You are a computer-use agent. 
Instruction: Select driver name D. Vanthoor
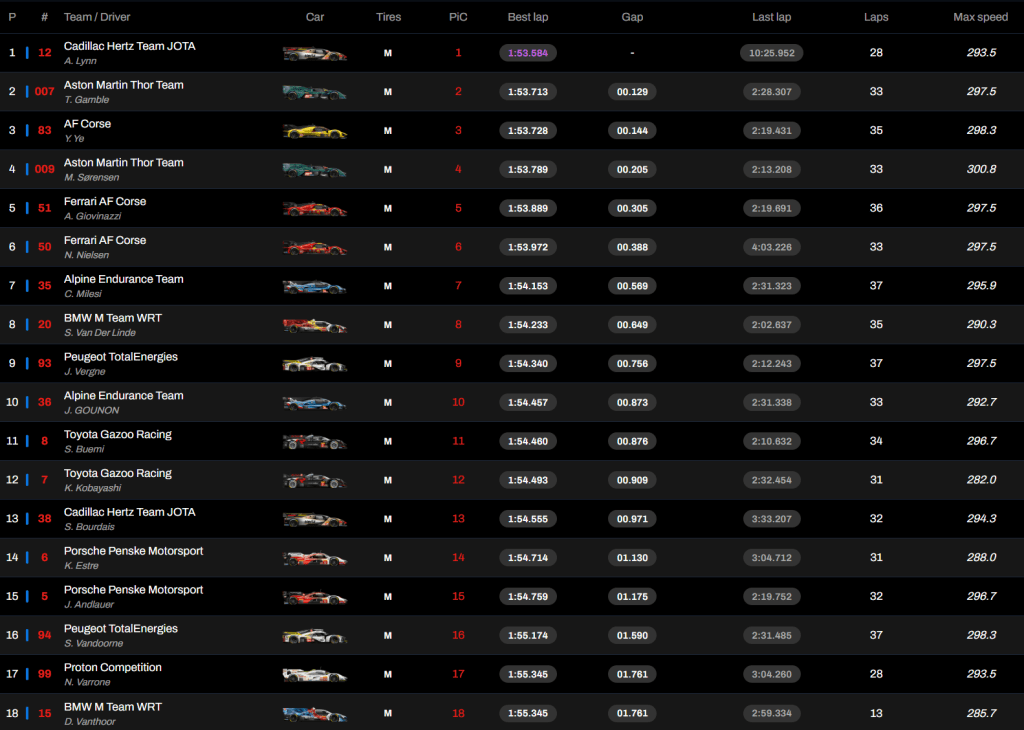89,722
